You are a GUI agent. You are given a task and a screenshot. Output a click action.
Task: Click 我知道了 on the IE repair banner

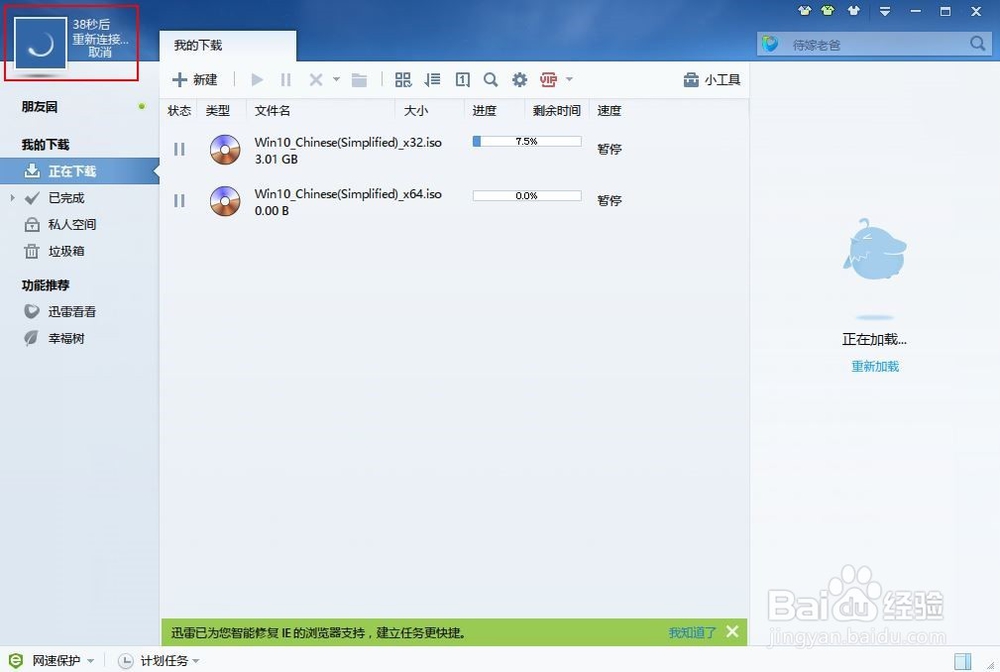692,632
